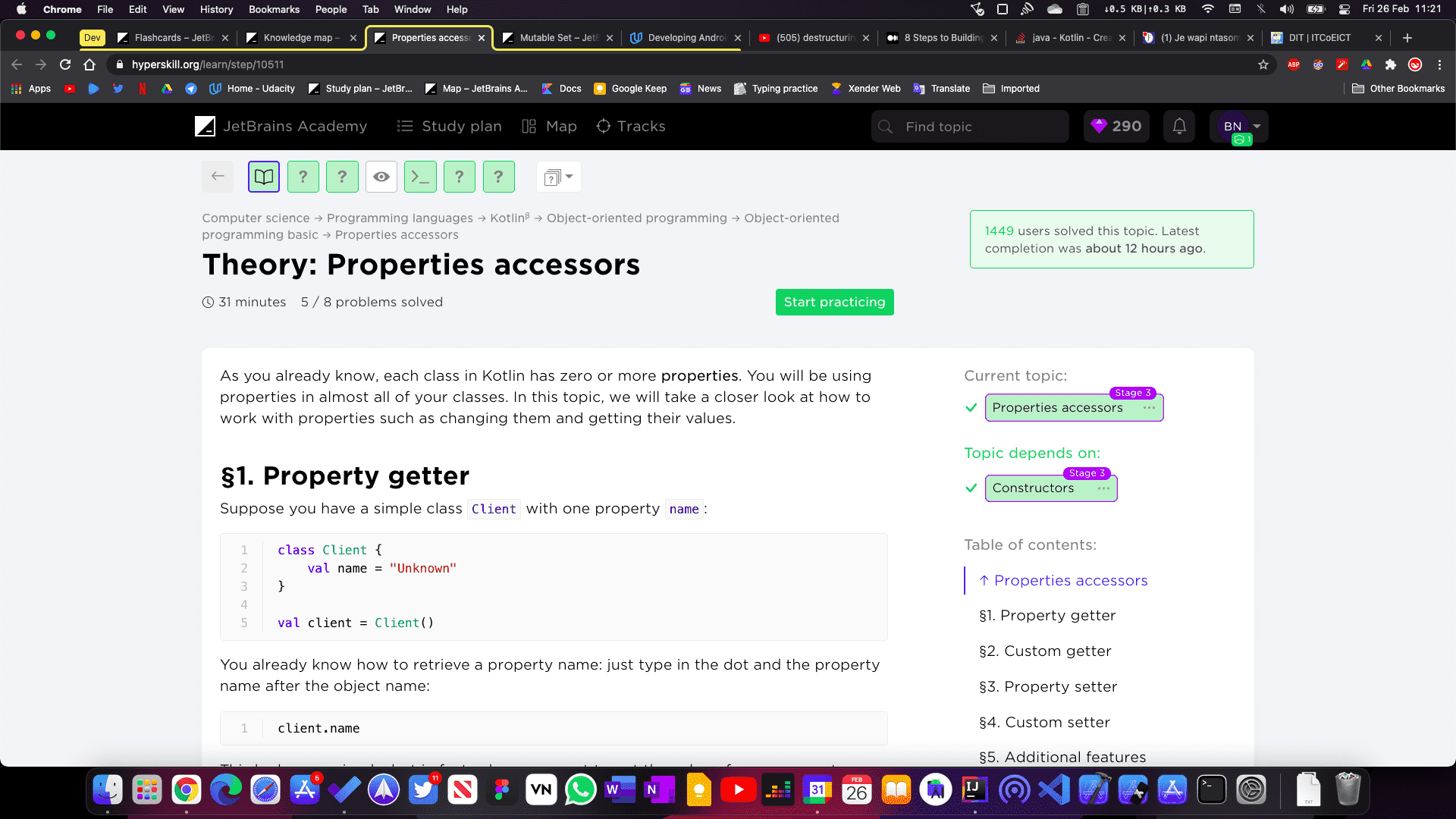Open the code terminal step icon
This screenshot has width=1456, height=819.
tap(420, 177)
